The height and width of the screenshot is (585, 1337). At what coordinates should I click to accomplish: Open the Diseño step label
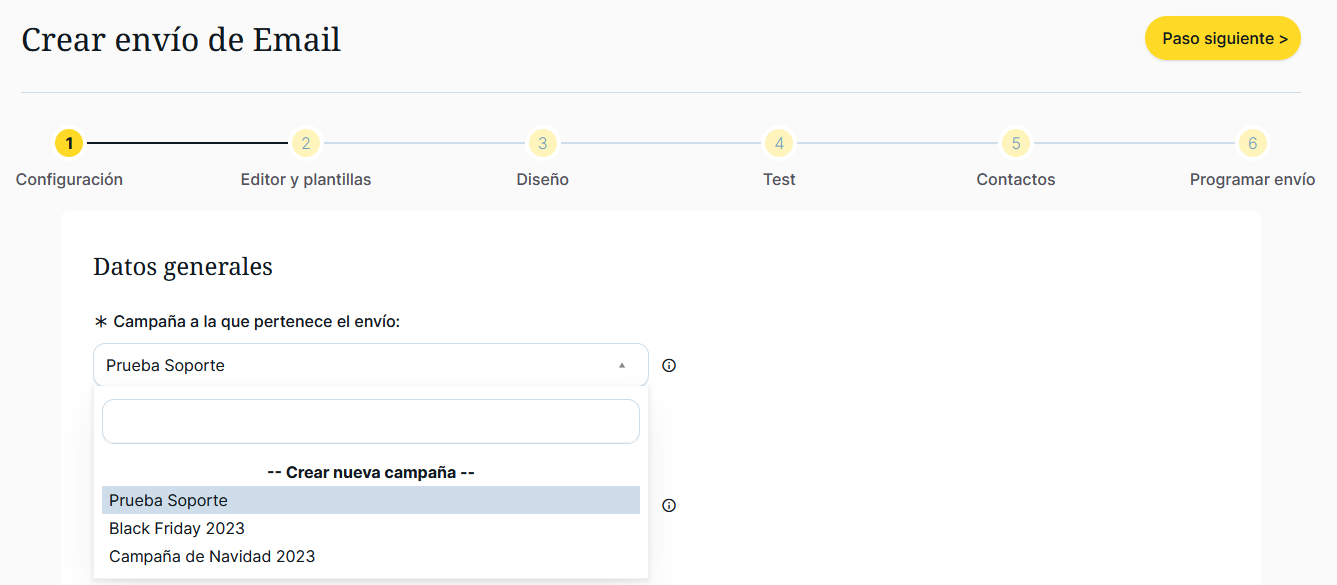542,180
